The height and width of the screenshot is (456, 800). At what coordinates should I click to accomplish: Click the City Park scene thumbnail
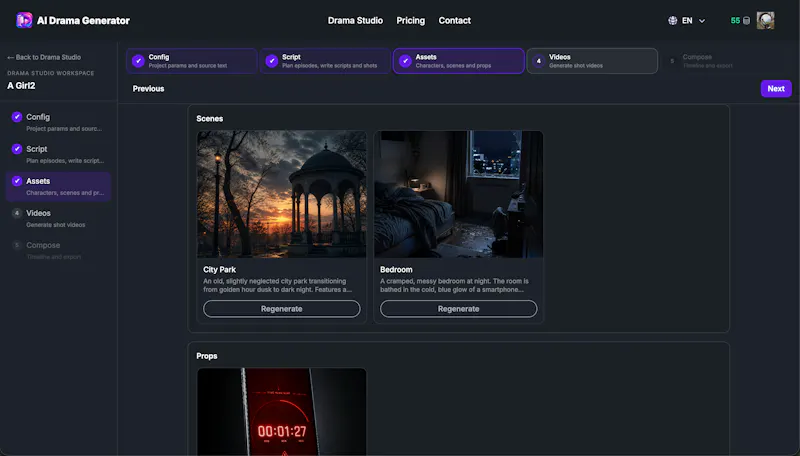tap(282, 194)
